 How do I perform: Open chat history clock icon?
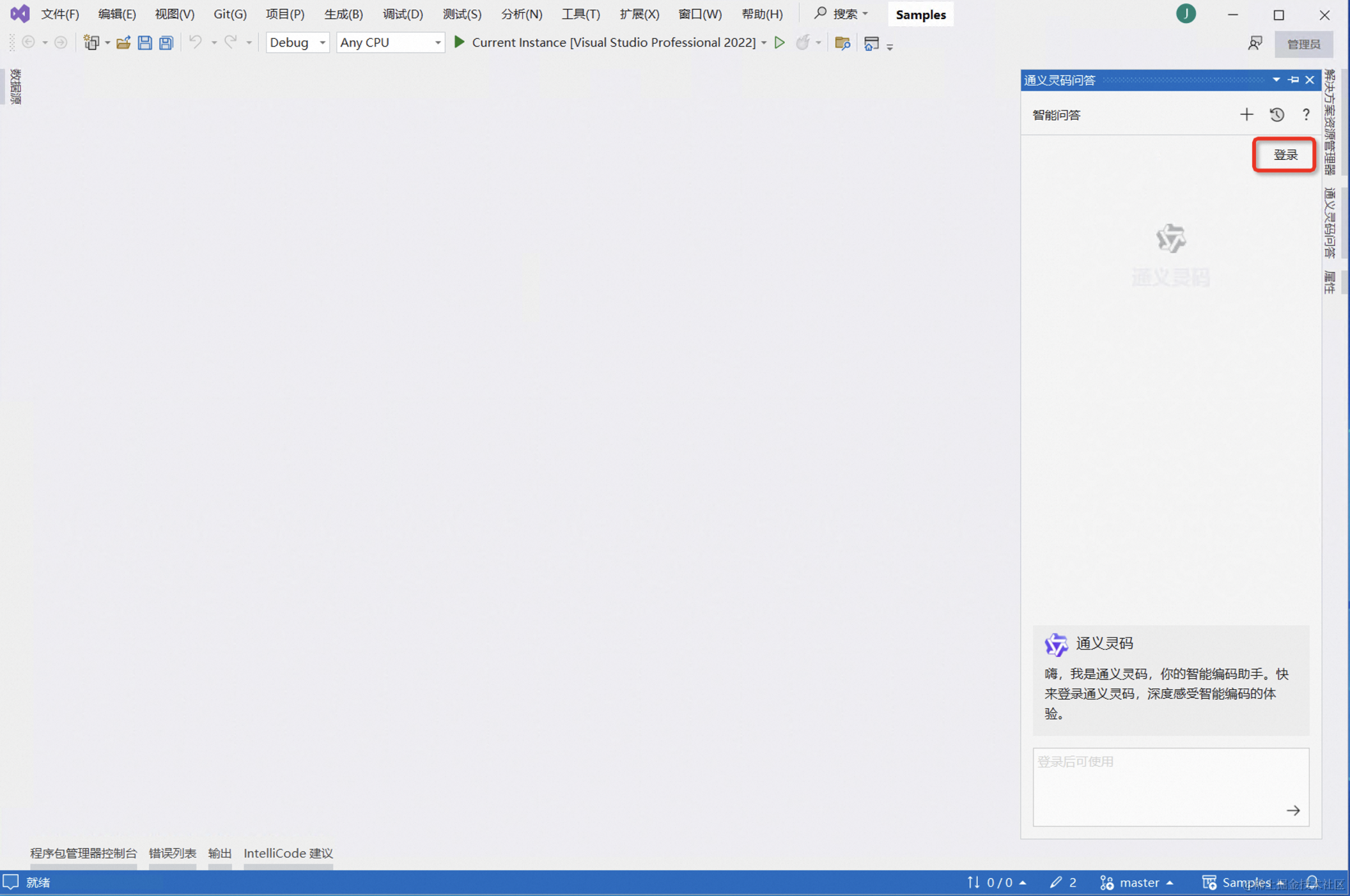[1276, 115]
